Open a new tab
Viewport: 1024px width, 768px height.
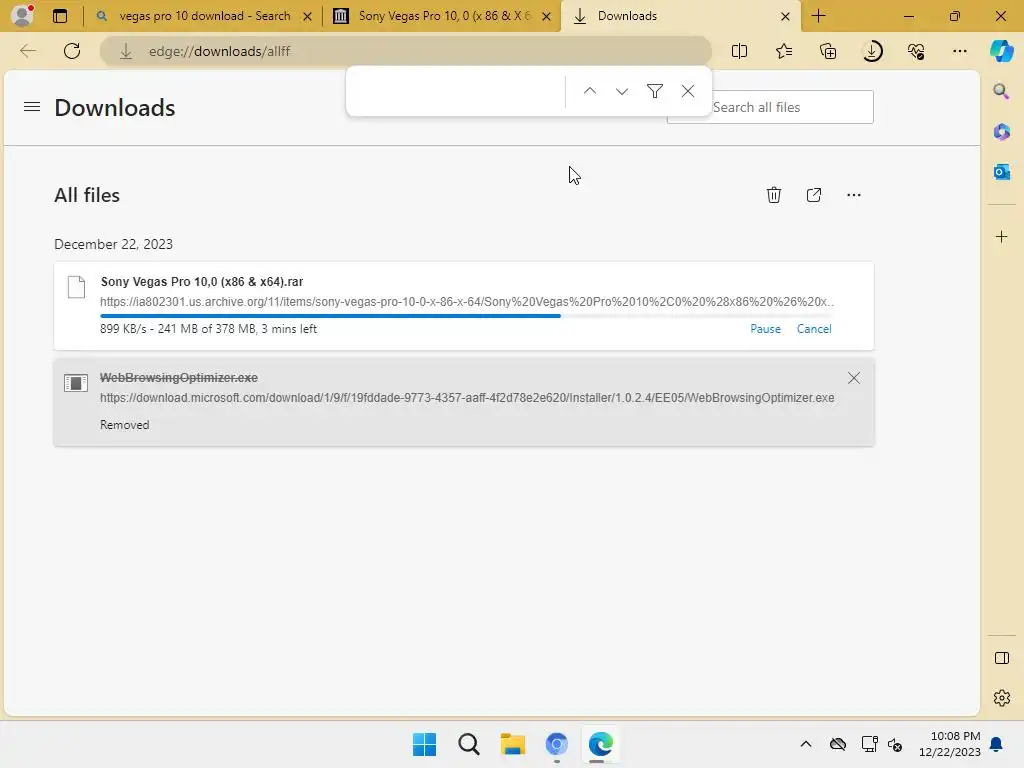click(818, 16)
